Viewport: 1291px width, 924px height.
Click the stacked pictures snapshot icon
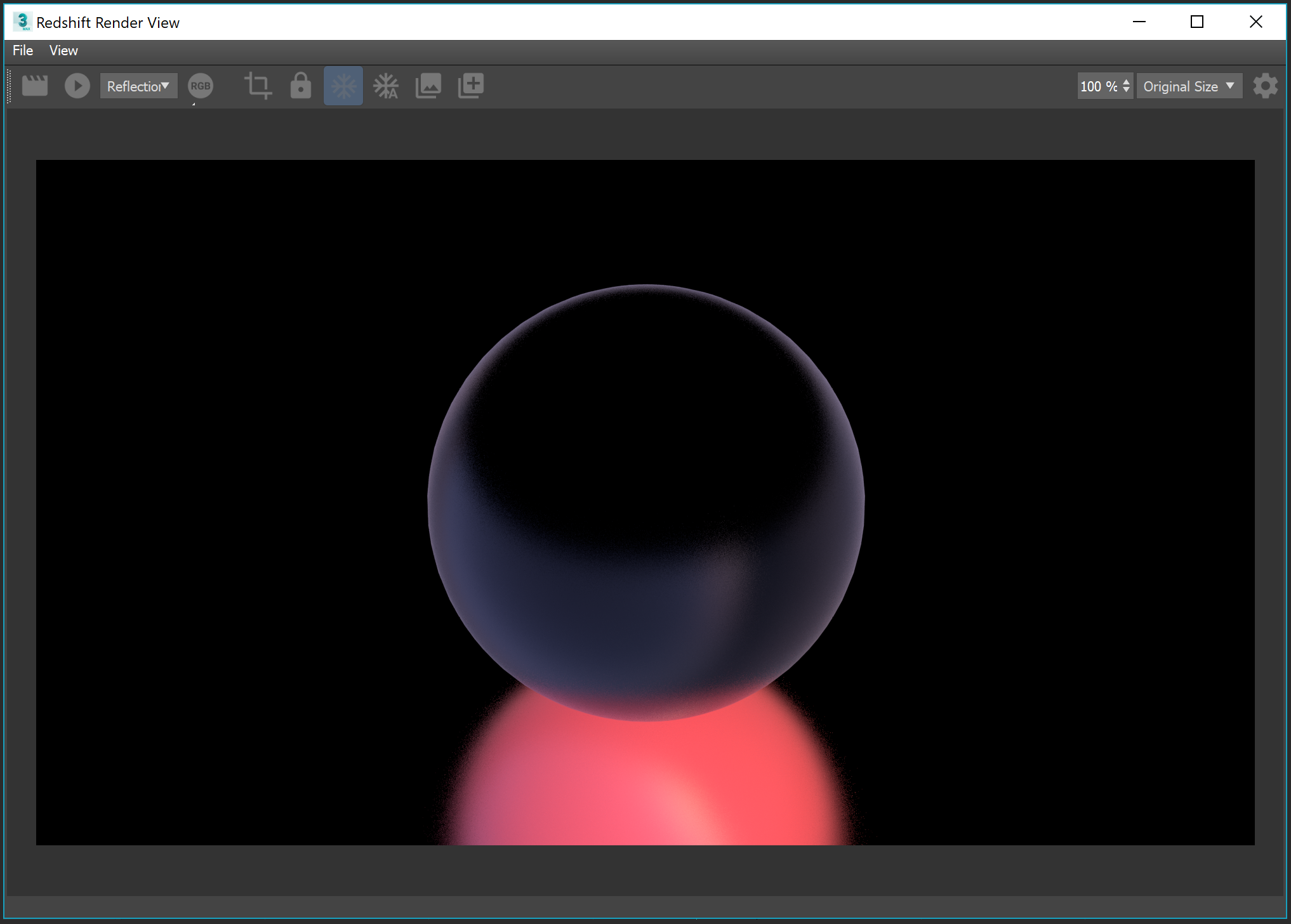[428, 86]
